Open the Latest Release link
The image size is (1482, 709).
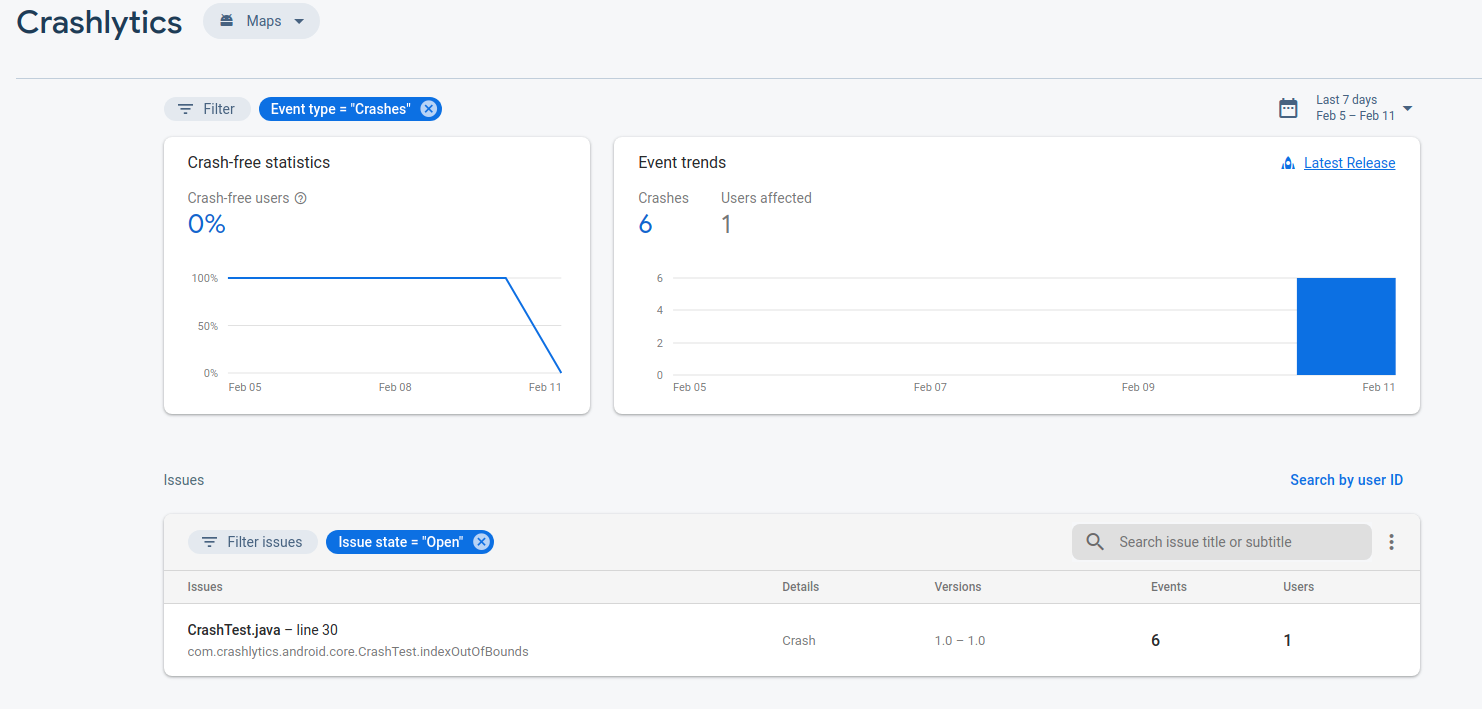tap(1349, 163)
